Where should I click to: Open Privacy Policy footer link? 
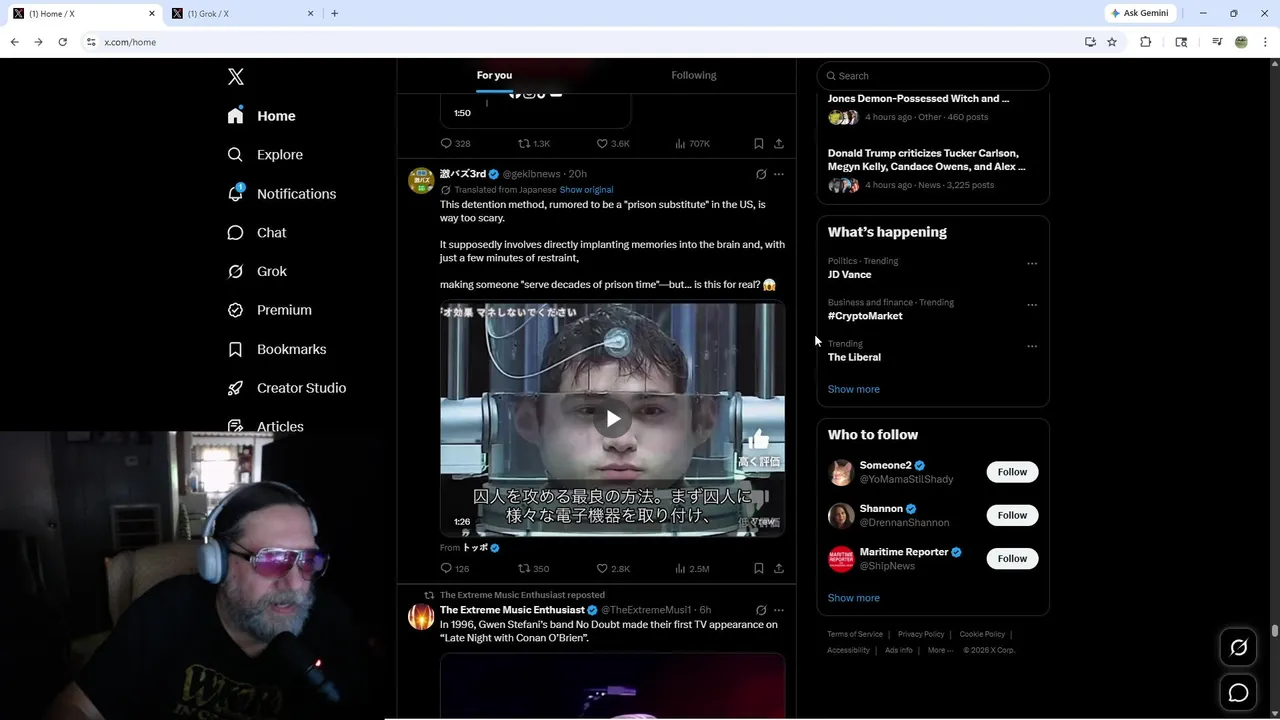[921, 634]
